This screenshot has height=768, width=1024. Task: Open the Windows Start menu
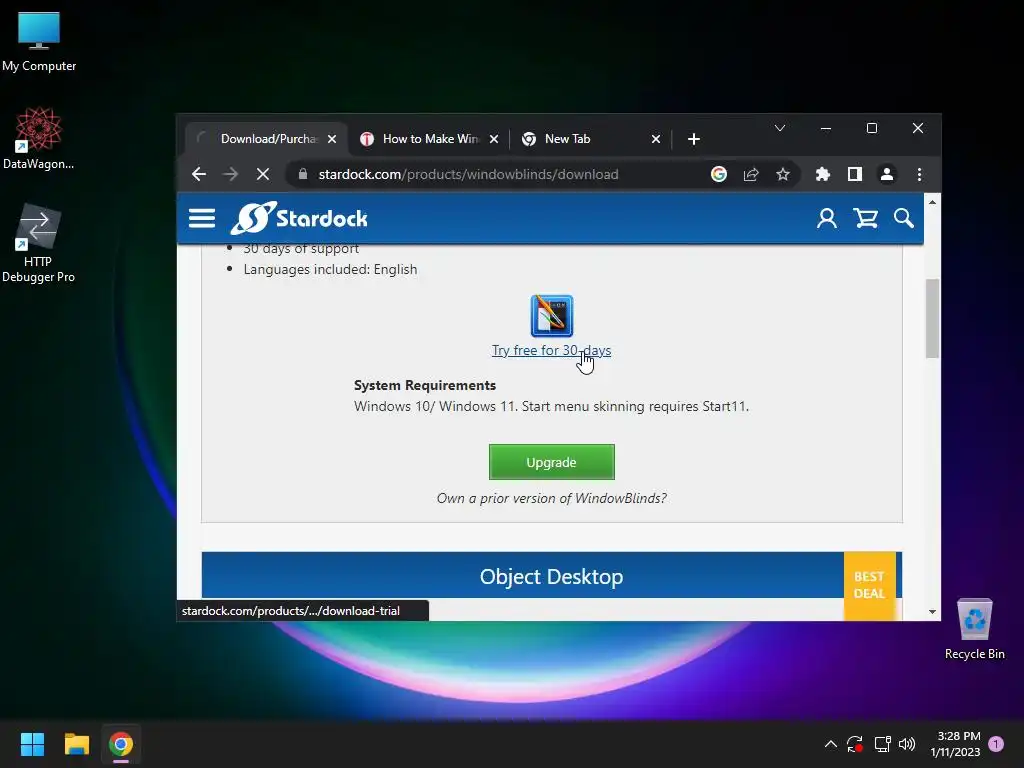click(x=32, y=744)
